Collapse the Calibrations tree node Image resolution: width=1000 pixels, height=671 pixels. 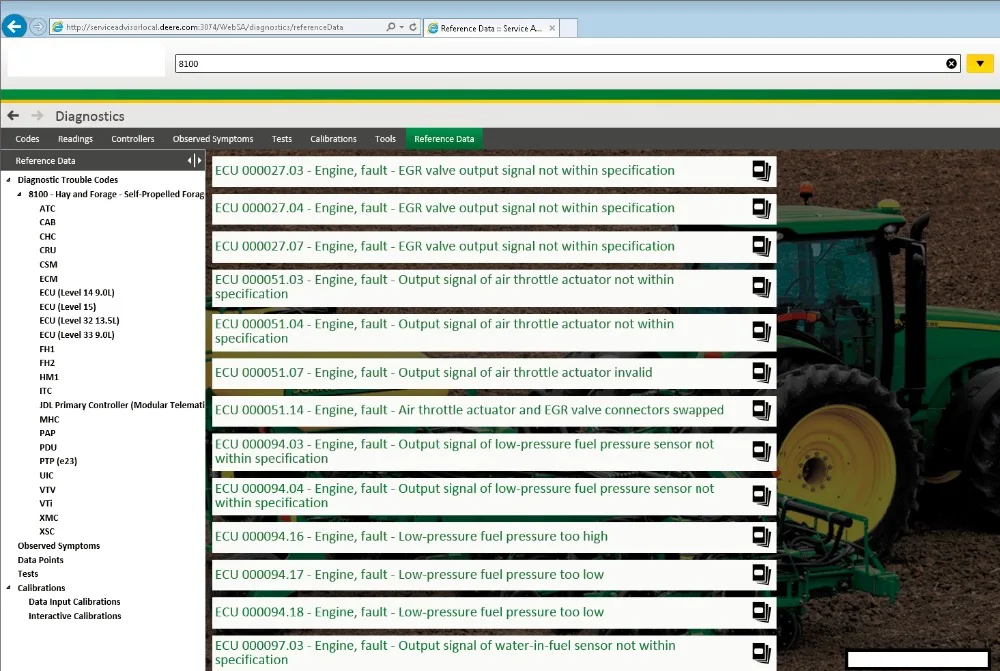click(8, 587)
